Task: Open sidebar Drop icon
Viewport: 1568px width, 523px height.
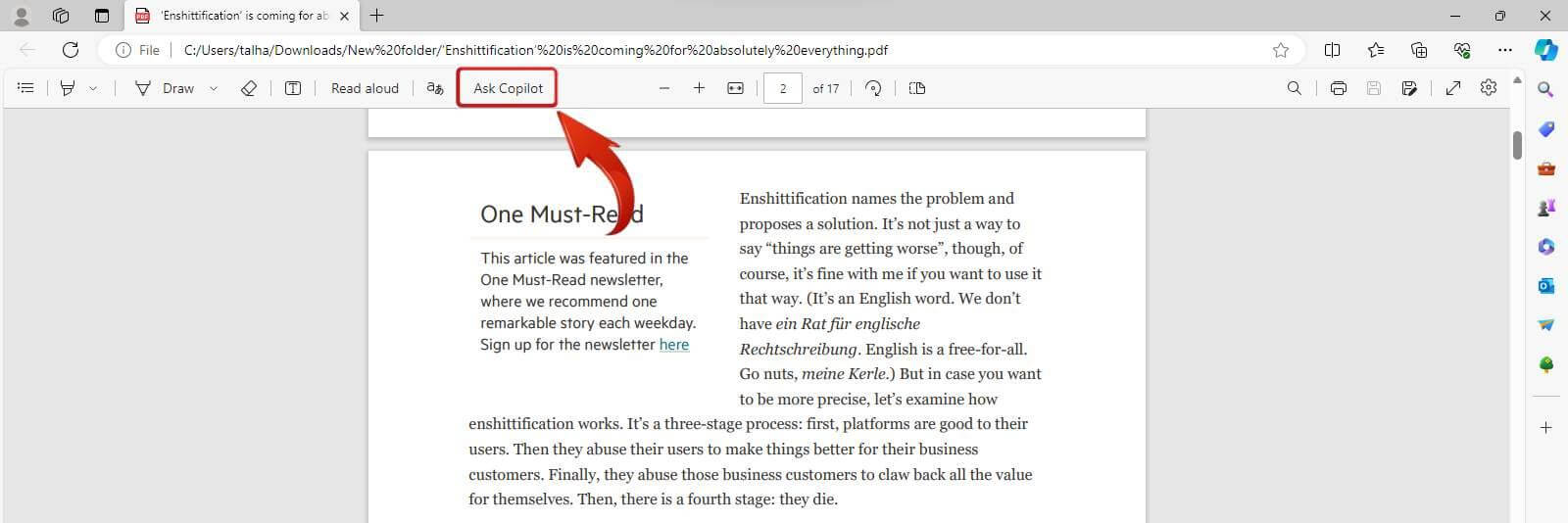Action: (x=1545, y=325)
